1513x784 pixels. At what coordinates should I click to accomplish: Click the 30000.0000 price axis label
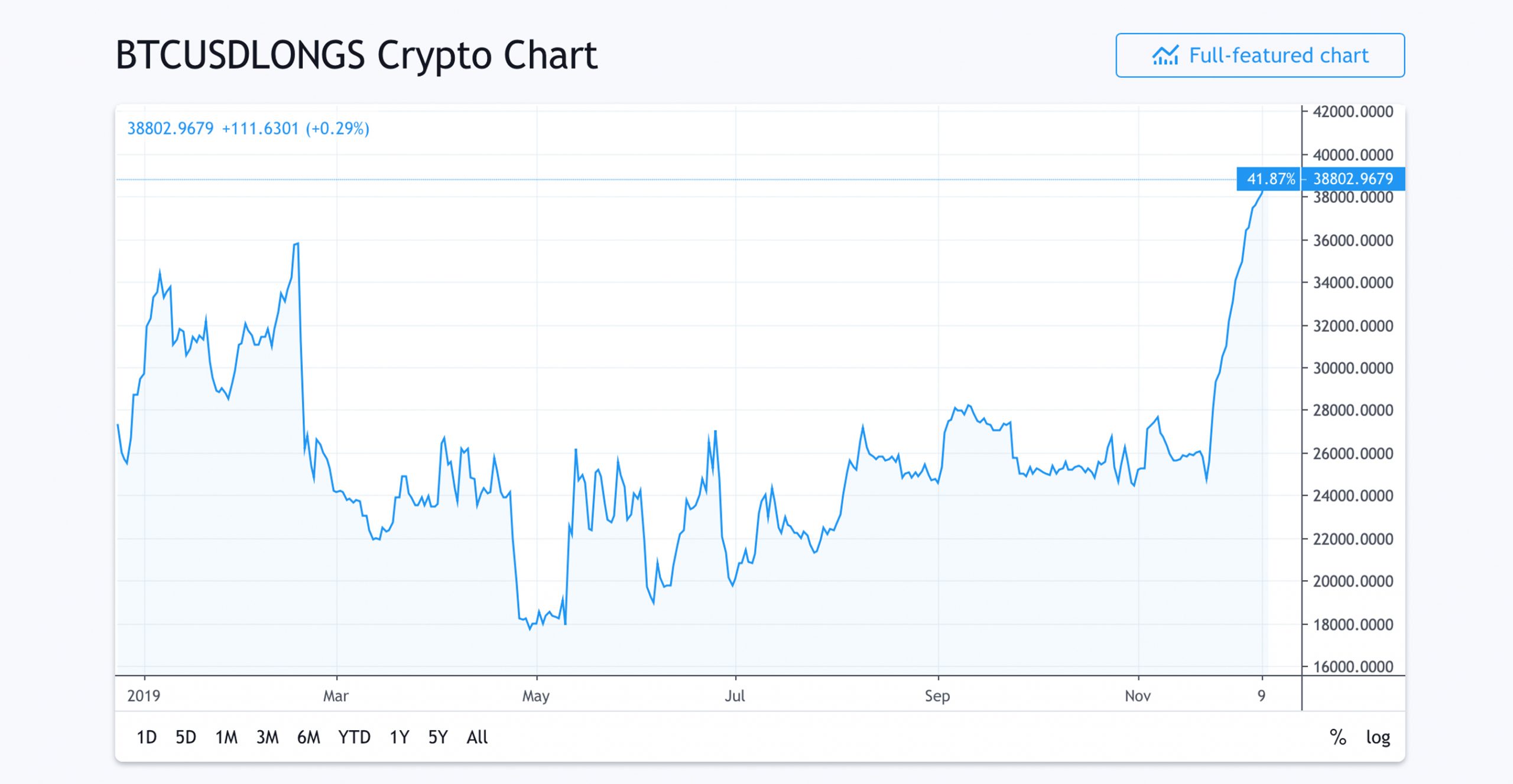click(x=1353, y=368)
